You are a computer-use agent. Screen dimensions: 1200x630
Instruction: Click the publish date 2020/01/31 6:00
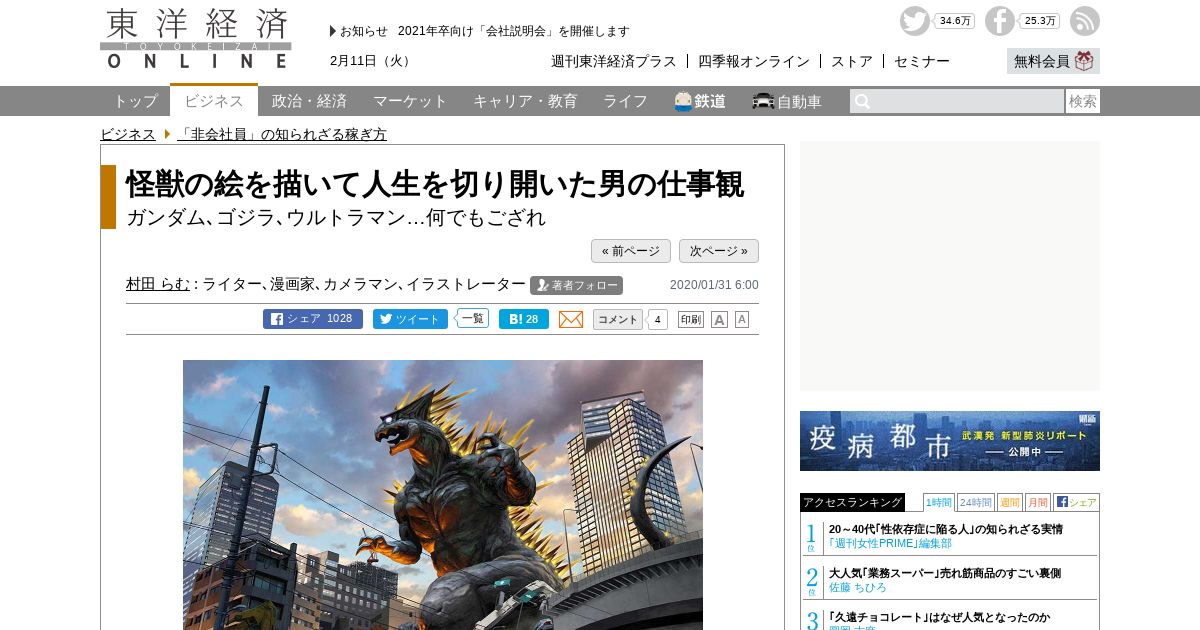tap(714, 285)
